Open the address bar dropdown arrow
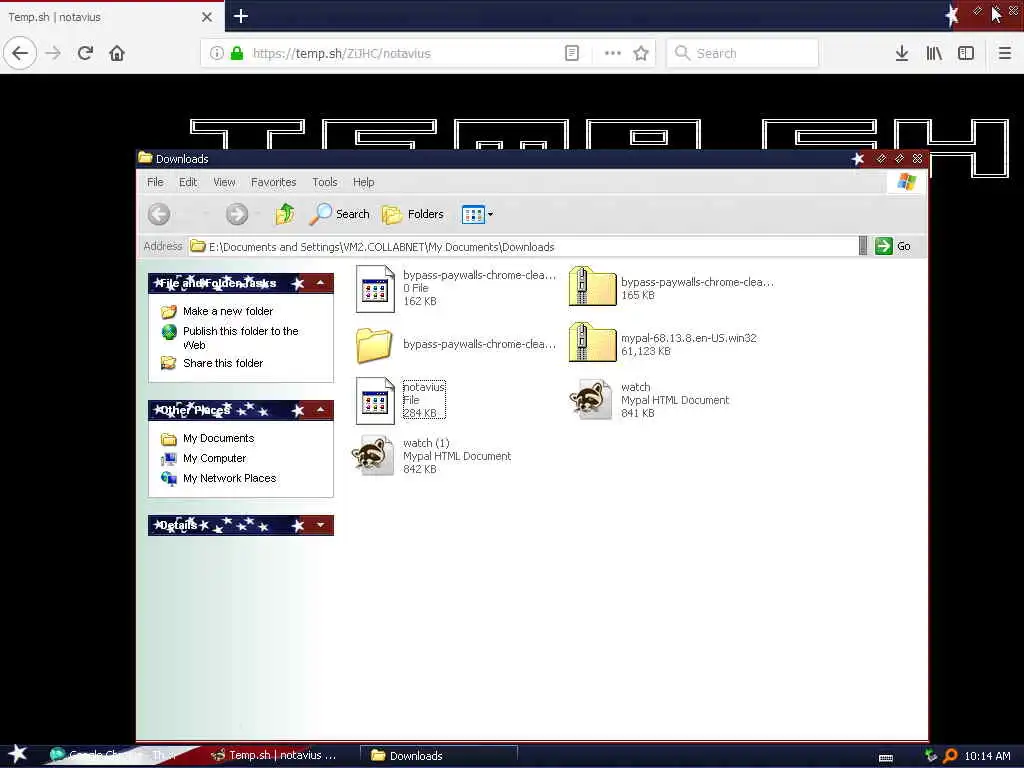This screenshot has height=768, width=1024. 863,246
